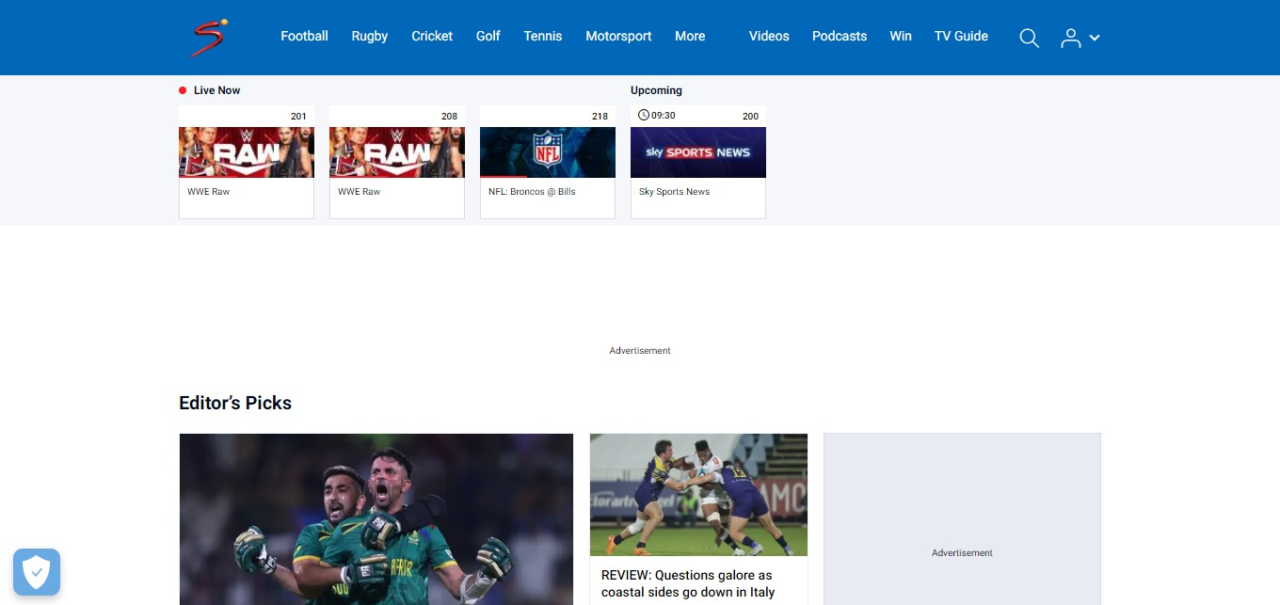Open WWE Raw on channel 201

[x=246, y=162]
